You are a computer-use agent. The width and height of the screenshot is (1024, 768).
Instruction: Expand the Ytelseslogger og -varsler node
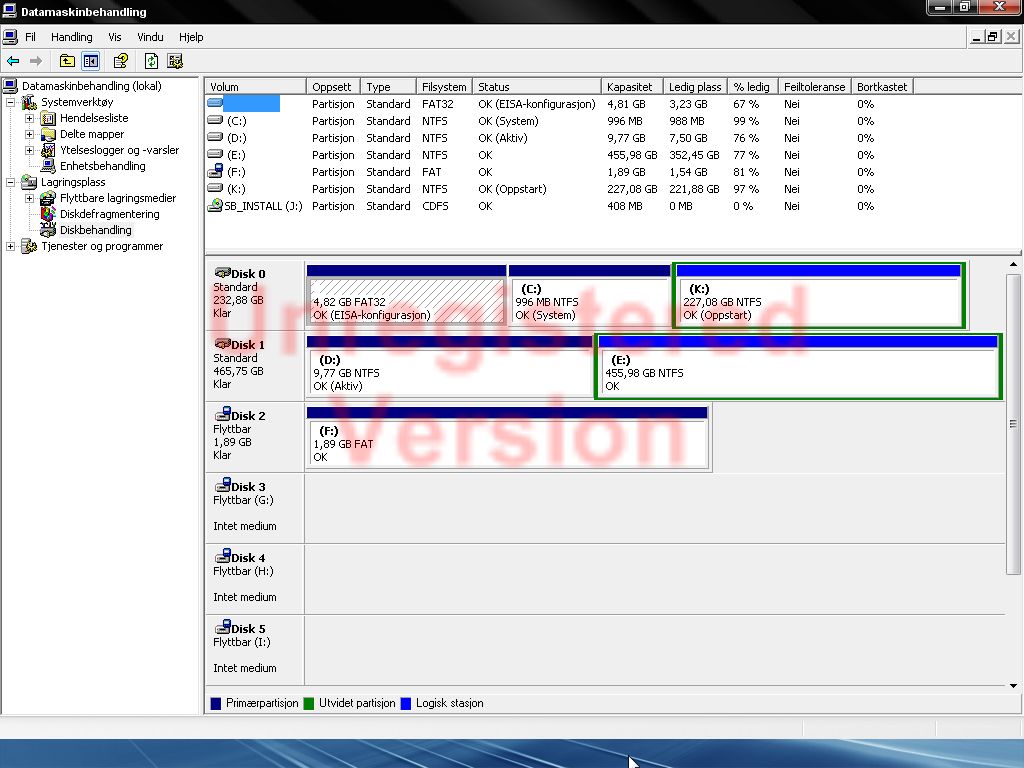coord(29,150)
